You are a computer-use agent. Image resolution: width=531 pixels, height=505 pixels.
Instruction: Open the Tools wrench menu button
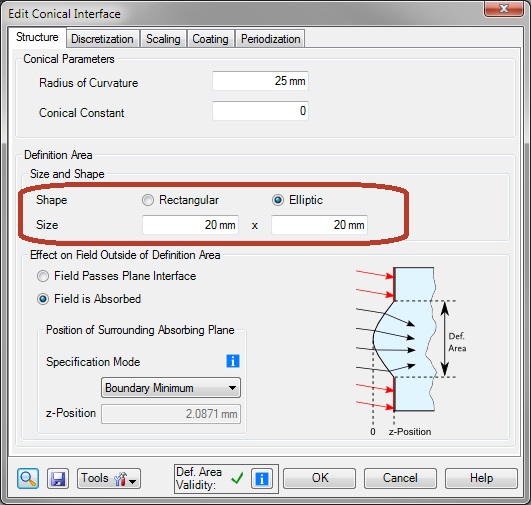(109, 478)
